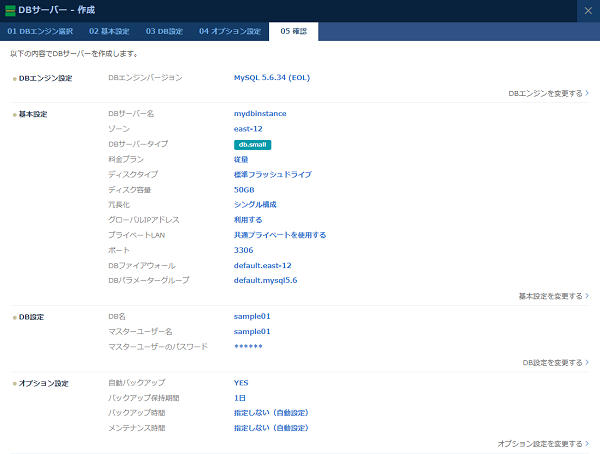Select the 04 オプション設定 tab
Viewport: 600px width, 454px height.
pyautogui.click(x=230, y=31)
